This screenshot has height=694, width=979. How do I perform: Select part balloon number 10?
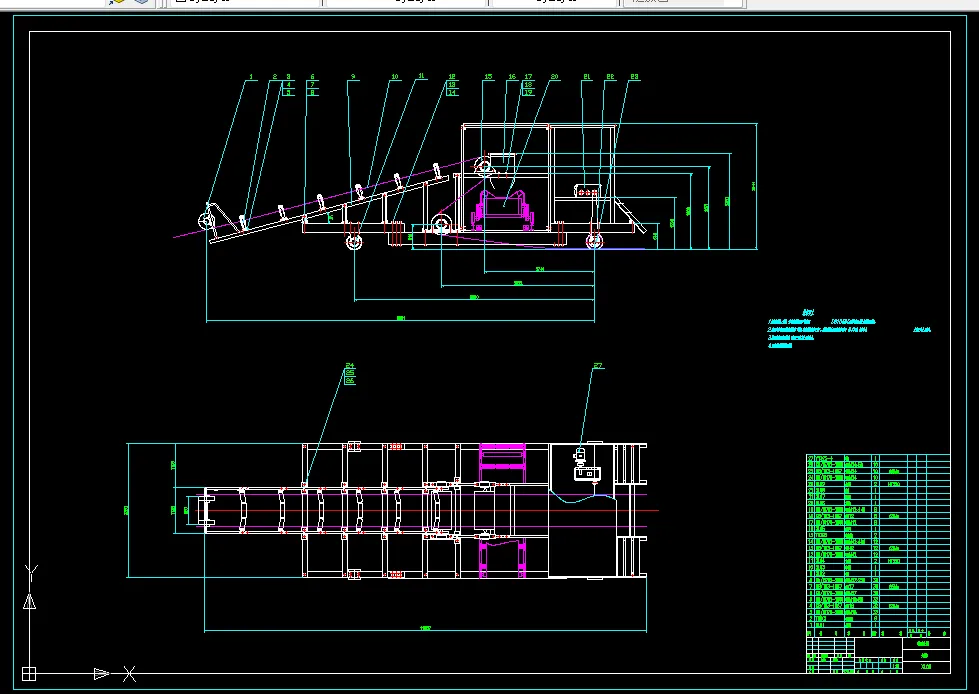tap(395, 77)
